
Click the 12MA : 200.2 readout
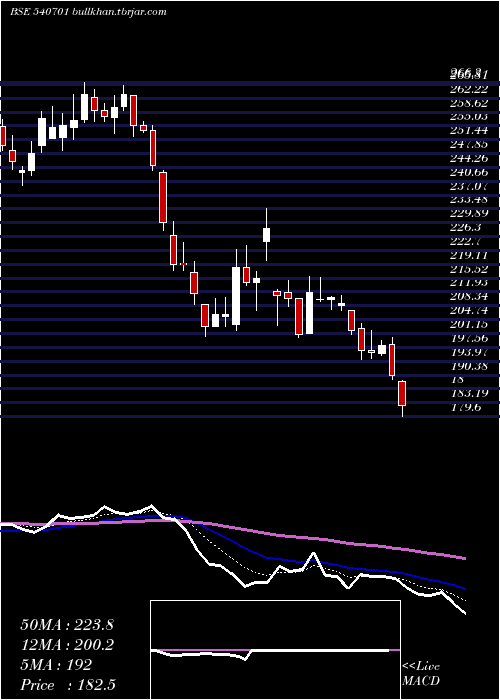67,645
